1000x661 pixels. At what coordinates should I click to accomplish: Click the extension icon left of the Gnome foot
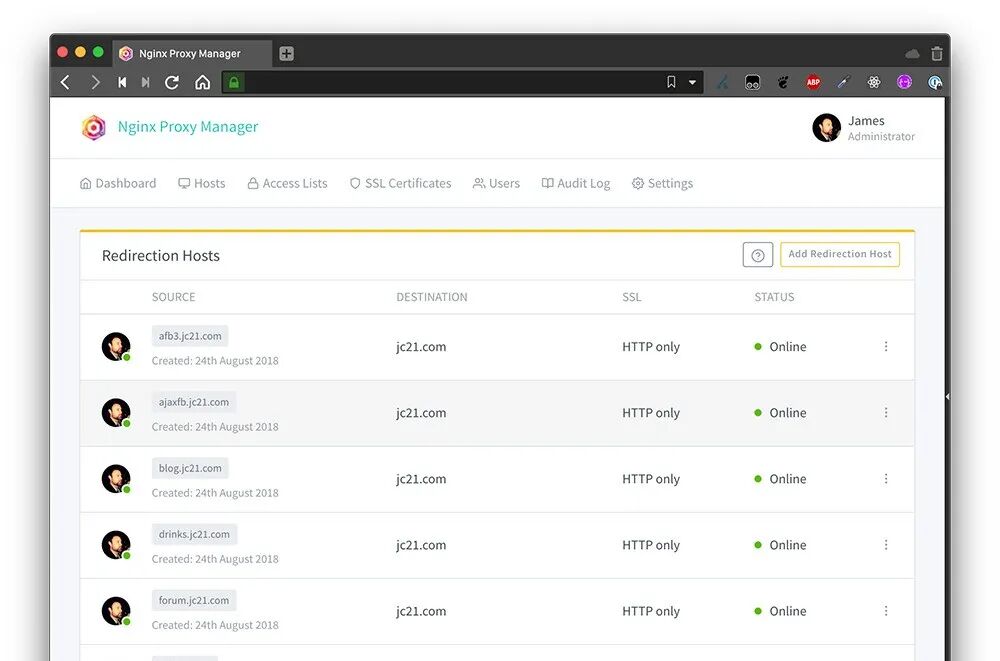753,82
